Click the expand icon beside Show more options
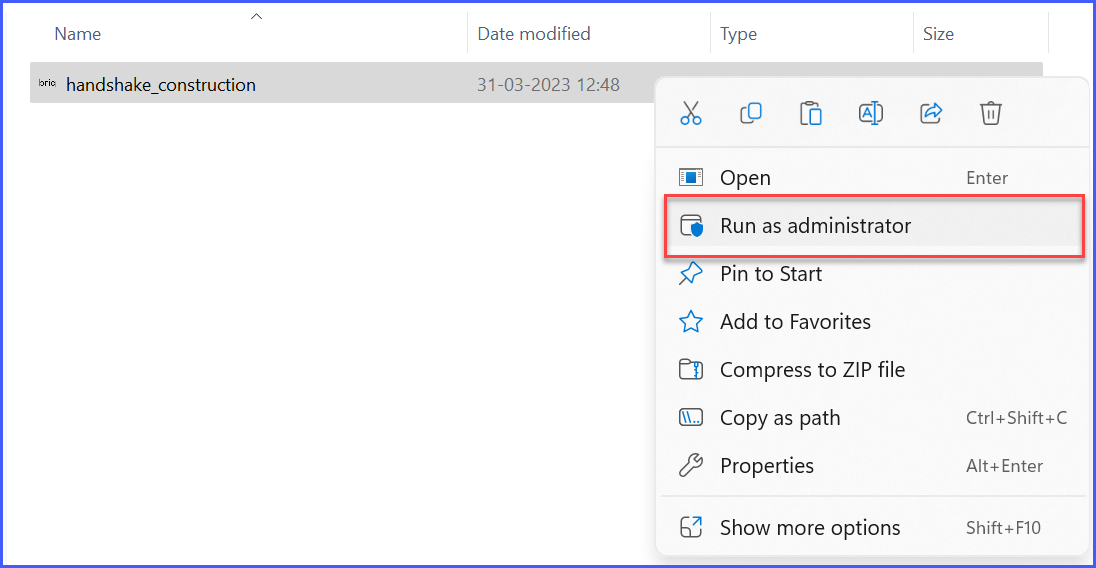Screen dimensions: 1096x568 point(691,527)
